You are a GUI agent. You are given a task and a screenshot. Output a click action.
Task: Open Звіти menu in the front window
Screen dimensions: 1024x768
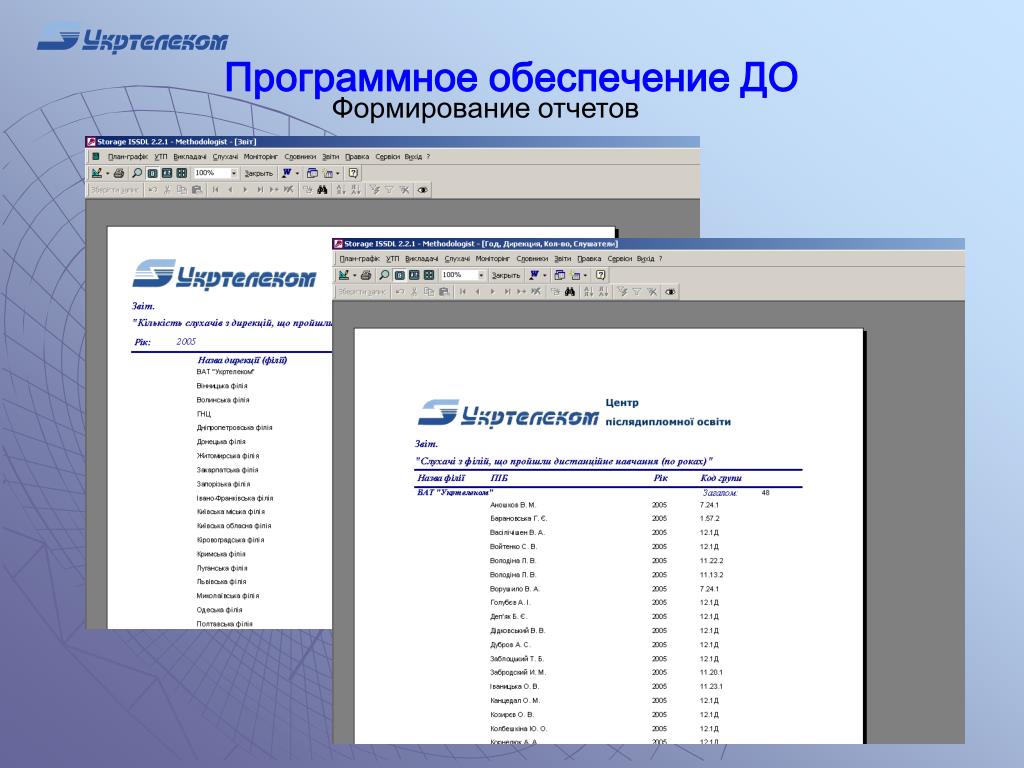pos(563,259)
